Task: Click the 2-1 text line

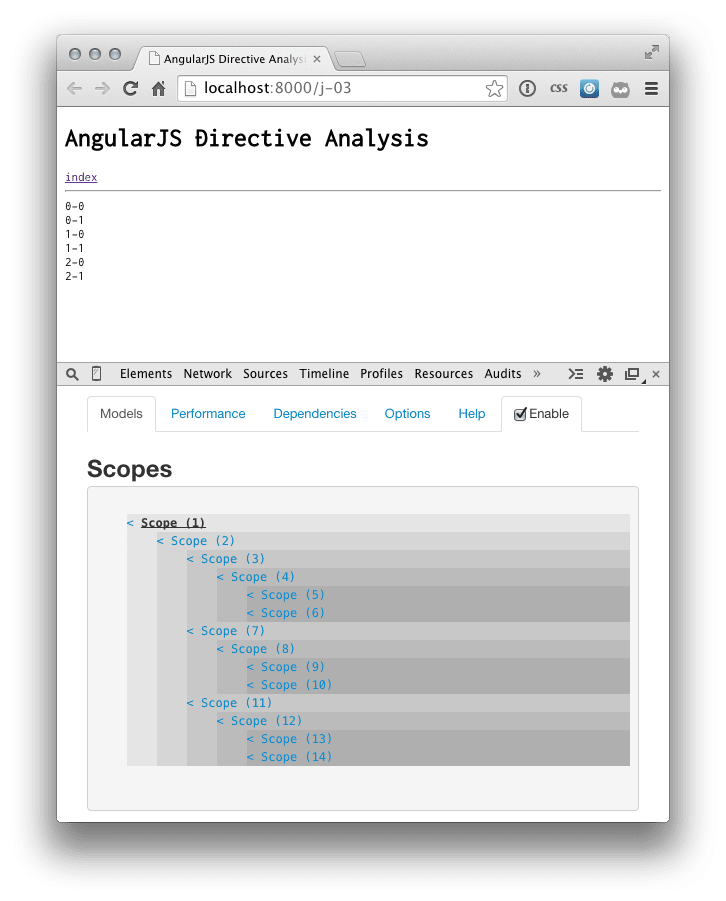Action: click(x=75, y=276)
